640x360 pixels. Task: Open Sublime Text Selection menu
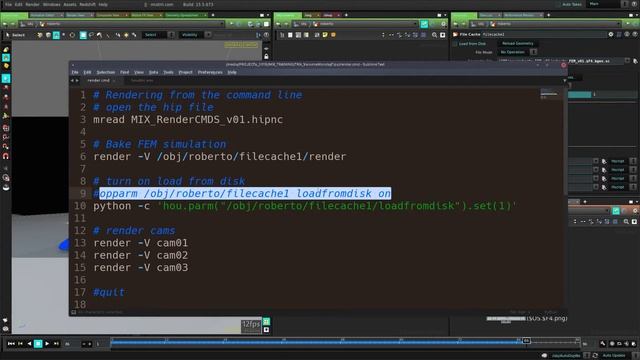pyautogui.click(x=105, y=72)
